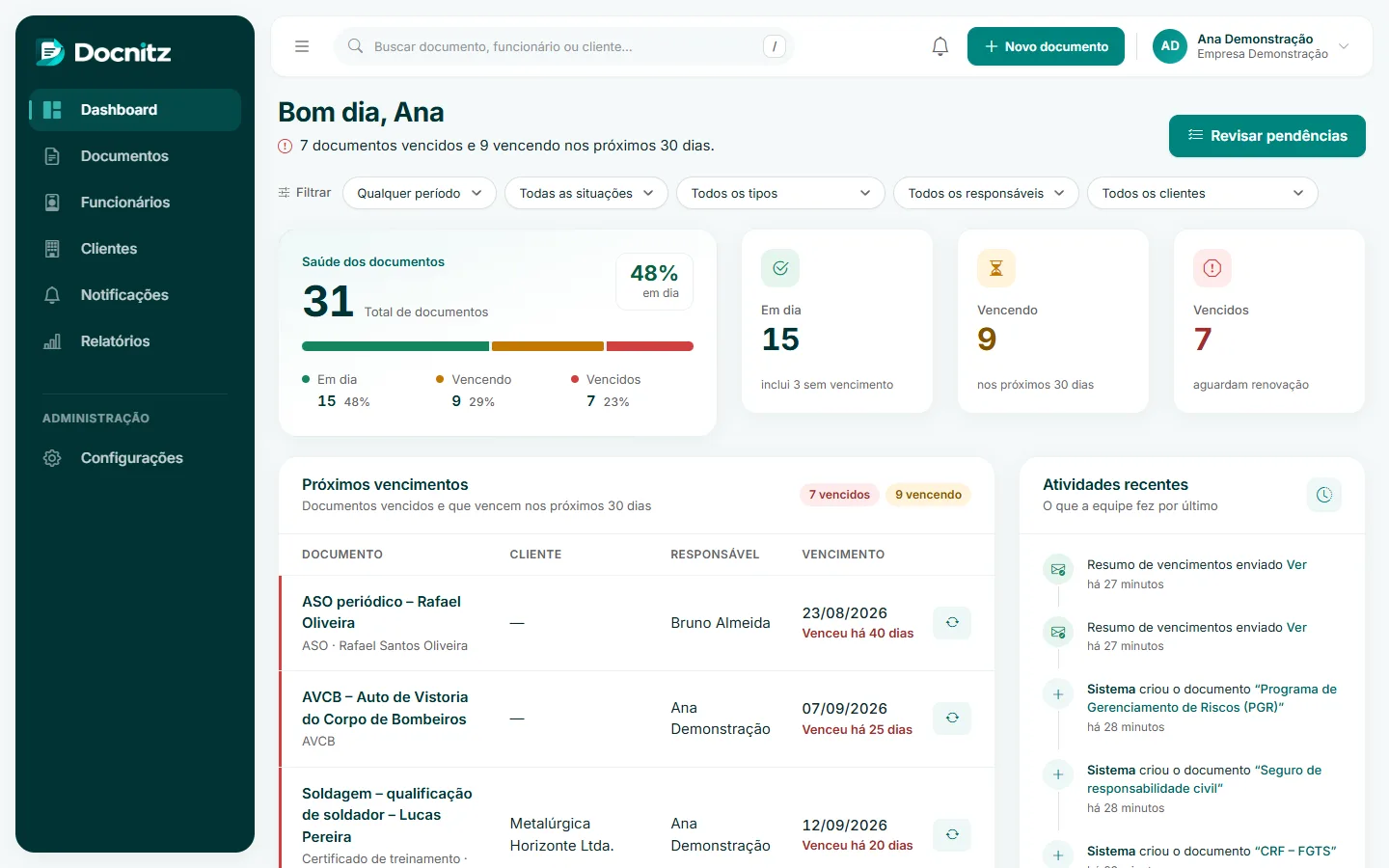The height and width of the screenshot is (868, 1389).
Task: Expand the Todas as situações filter
Action: (586, 193)
